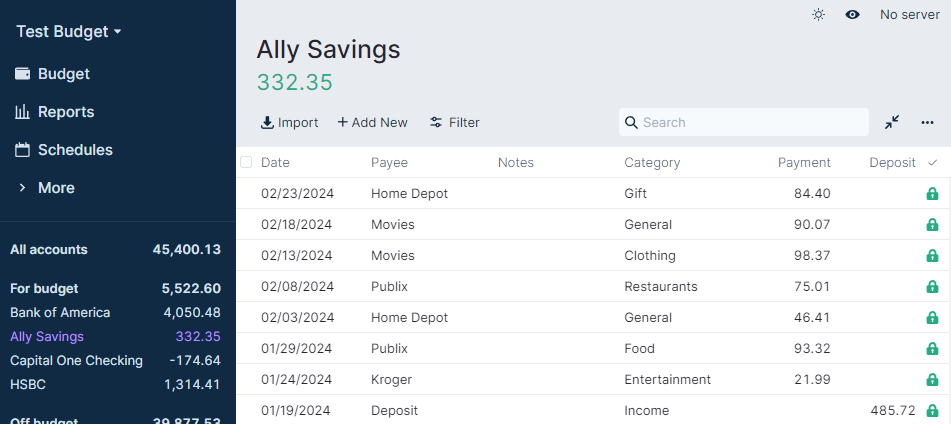Screen dimensions: 951x424
Task: Expand the More section in sidebar
Action: [55, 188]
